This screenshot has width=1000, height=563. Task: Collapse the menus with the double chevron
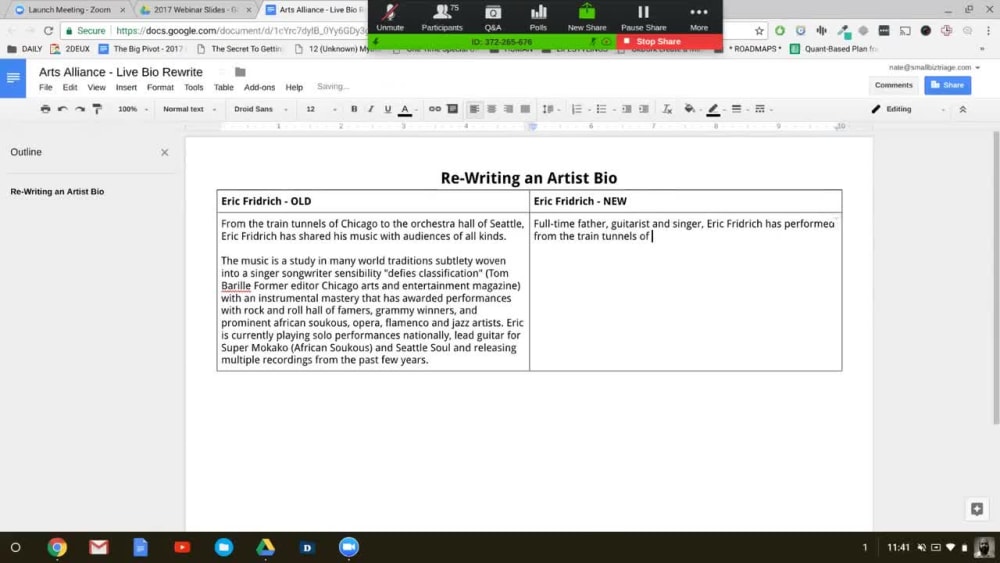tap(962, 109)
